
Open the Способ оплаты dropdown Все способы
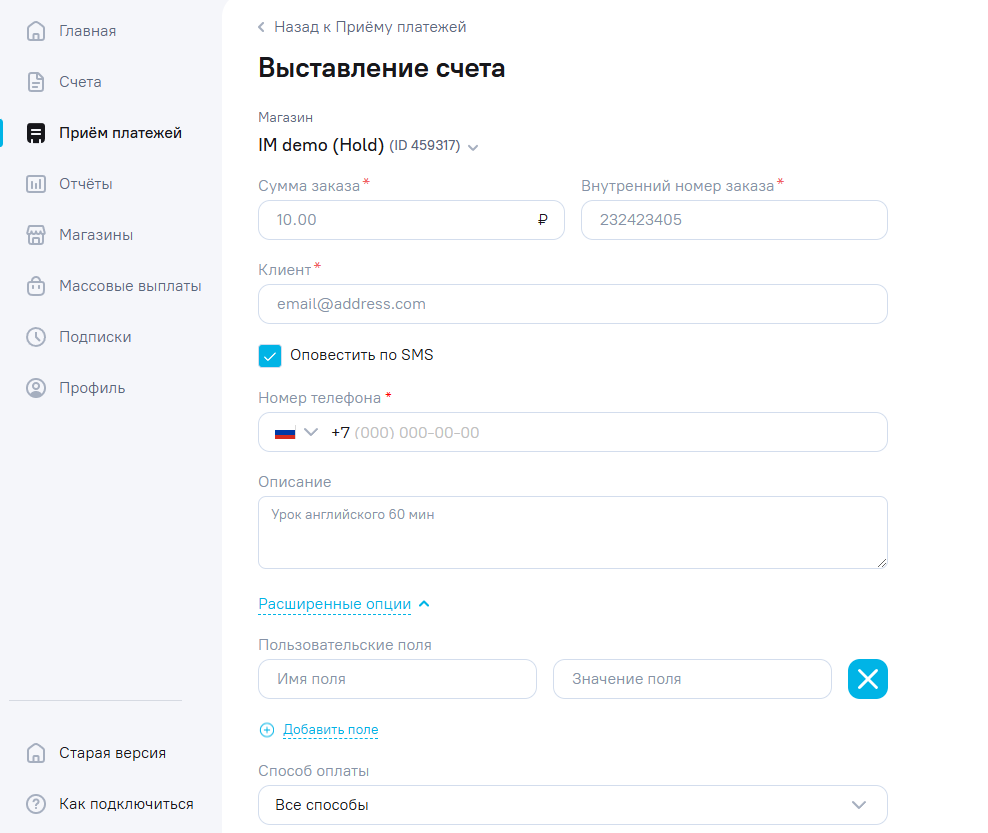pyautogui.click(x=573, y=805)
